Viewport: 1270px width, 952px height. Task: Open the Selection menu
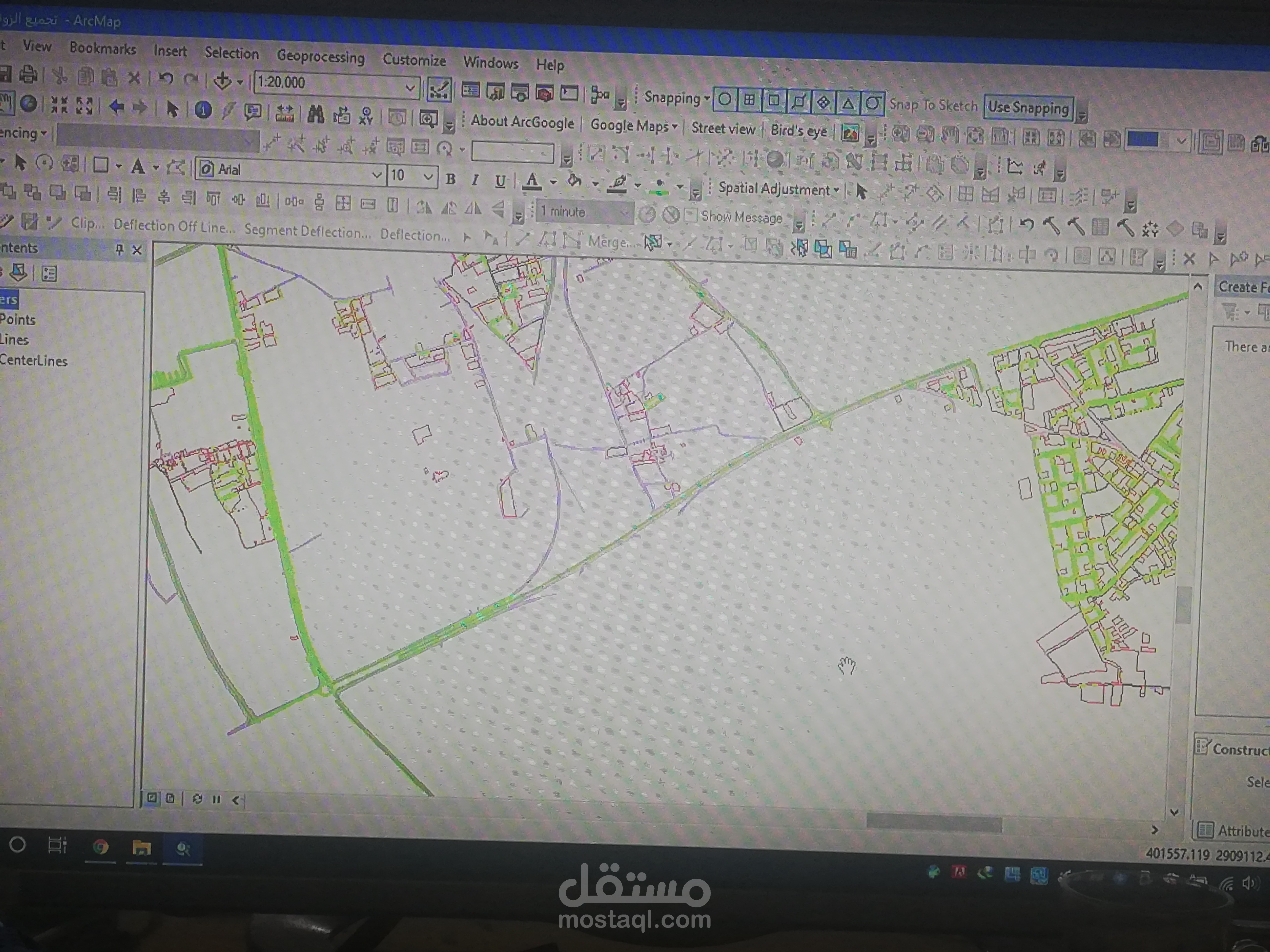pos(232,53)
